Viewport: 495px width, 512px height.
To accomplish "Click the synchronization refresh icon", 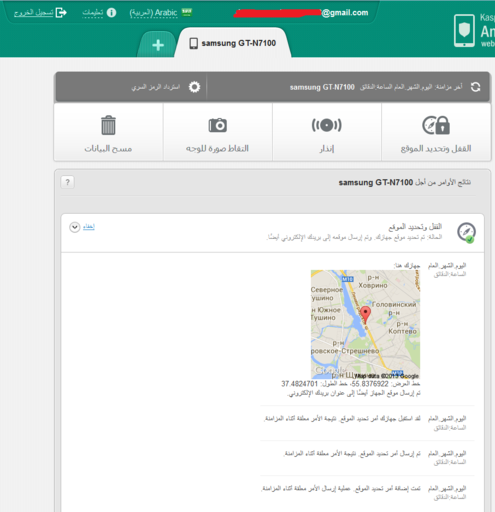I will tap(475, 87).
